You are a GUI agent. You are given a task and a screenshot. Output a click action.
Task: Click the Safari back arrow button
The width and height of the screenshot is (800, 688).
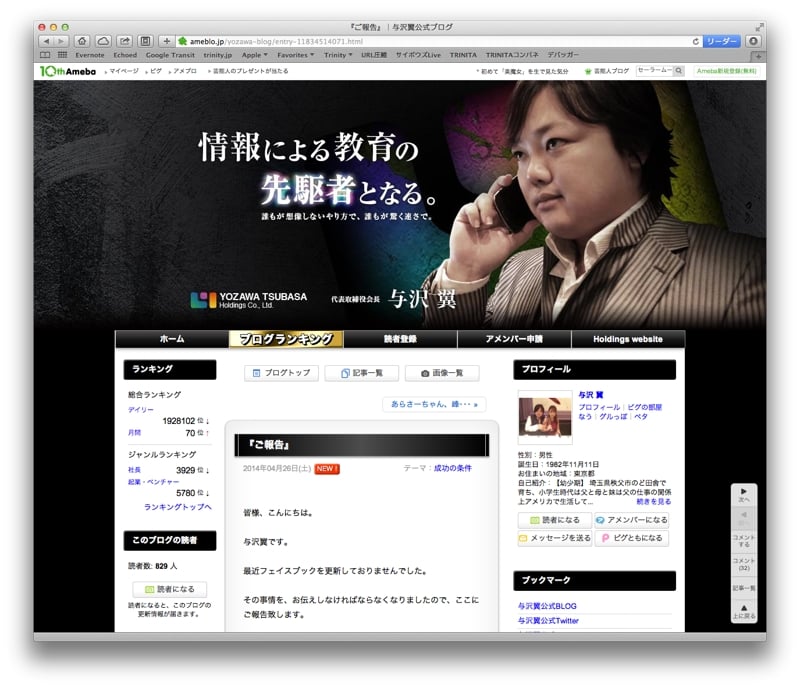click(46, 41)
